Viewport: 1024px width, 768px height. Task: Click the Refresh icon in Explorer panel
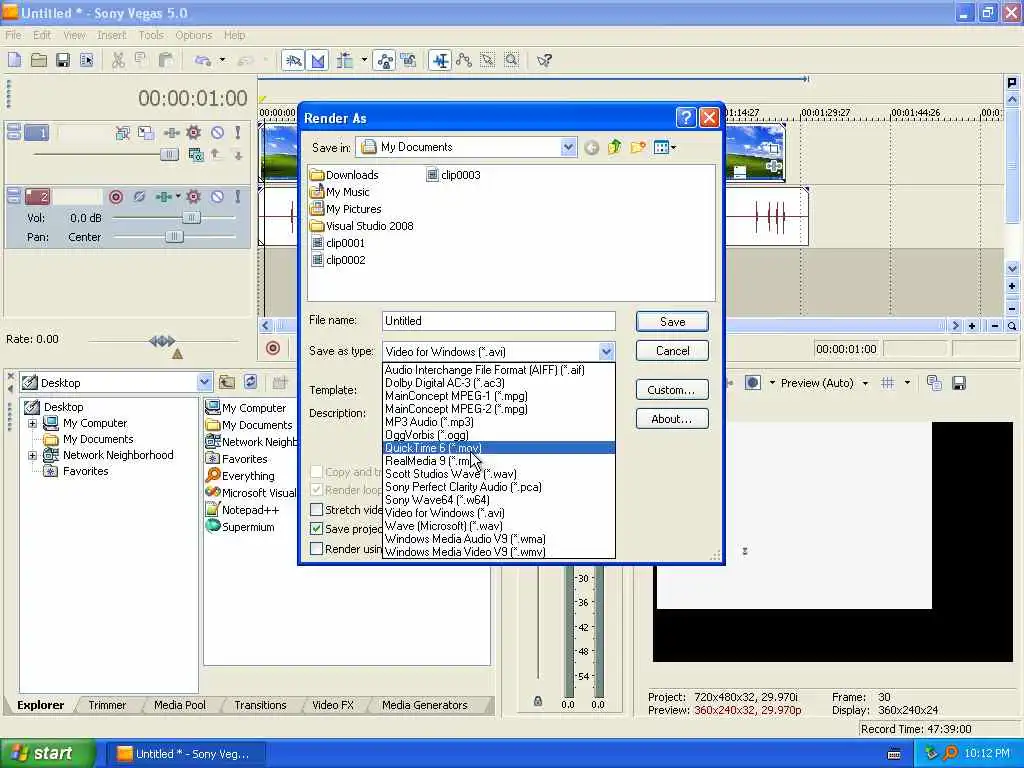(251, 382)
